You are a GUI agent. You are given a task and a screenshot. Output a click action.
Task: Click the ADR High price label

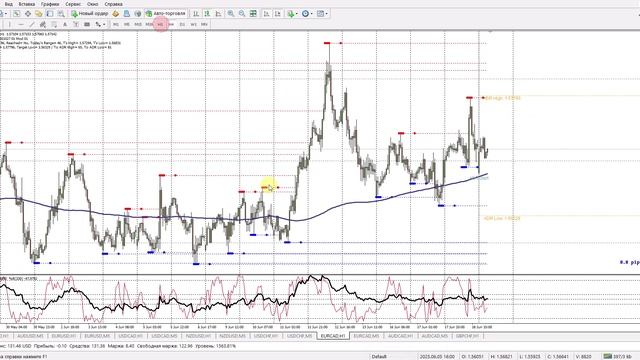coord(502,98)
